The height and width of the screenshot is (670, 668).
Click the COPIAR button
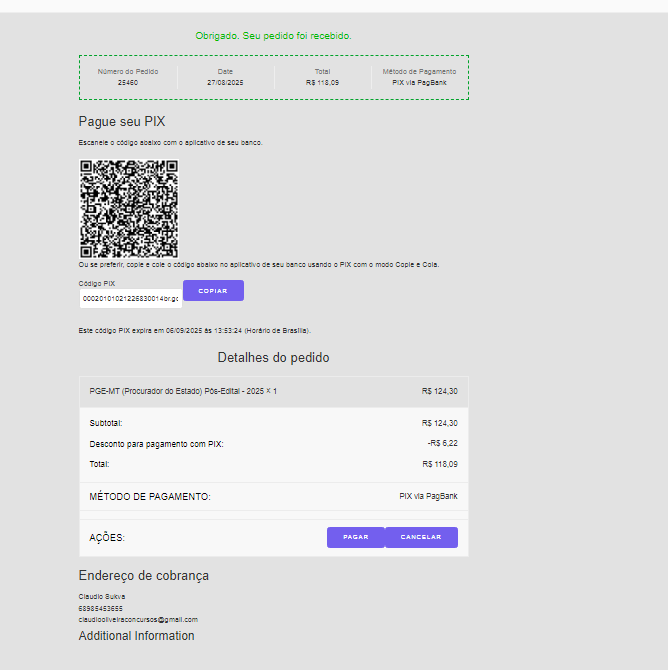[213, 291]
